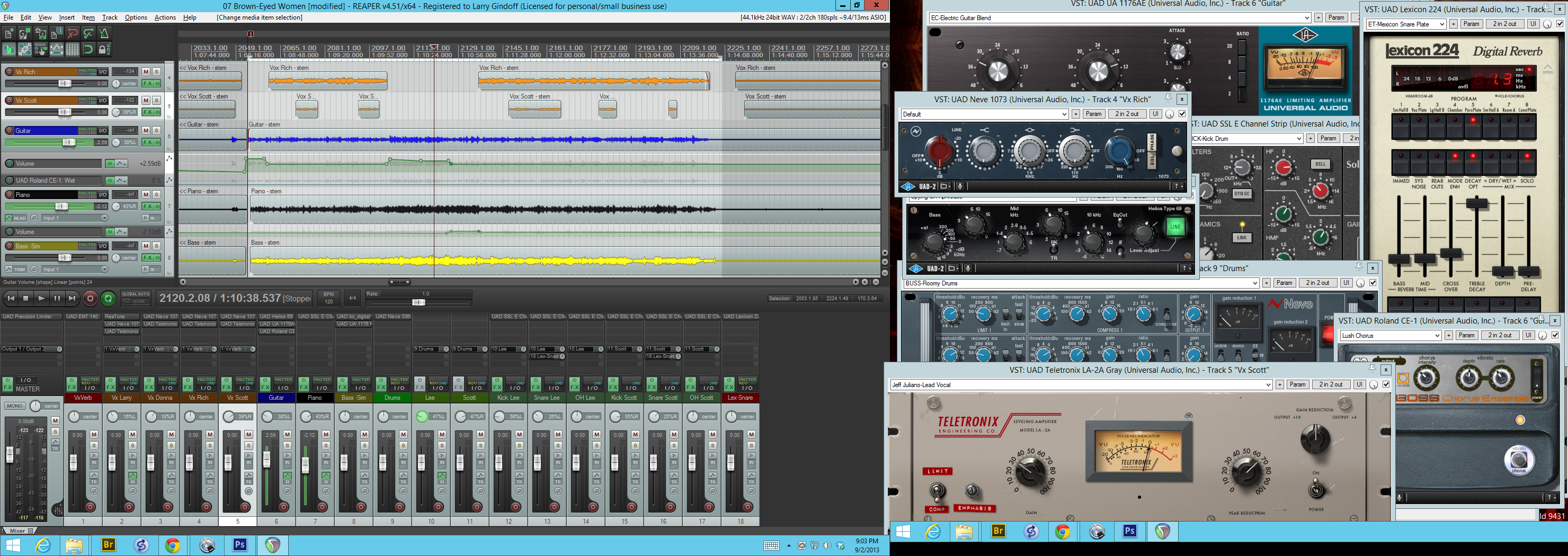
Task: Click the undo icon in toolbar
Action: coord(73,33)
